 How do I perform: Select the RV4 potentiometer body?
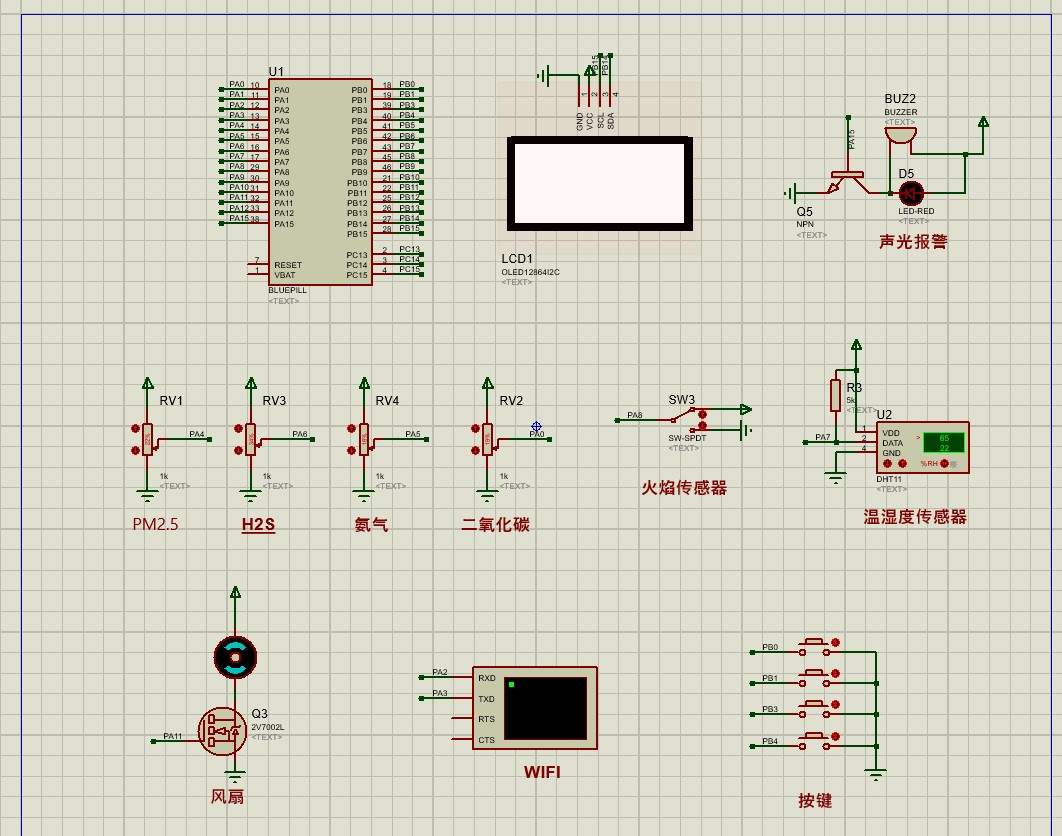pos(364,439)
